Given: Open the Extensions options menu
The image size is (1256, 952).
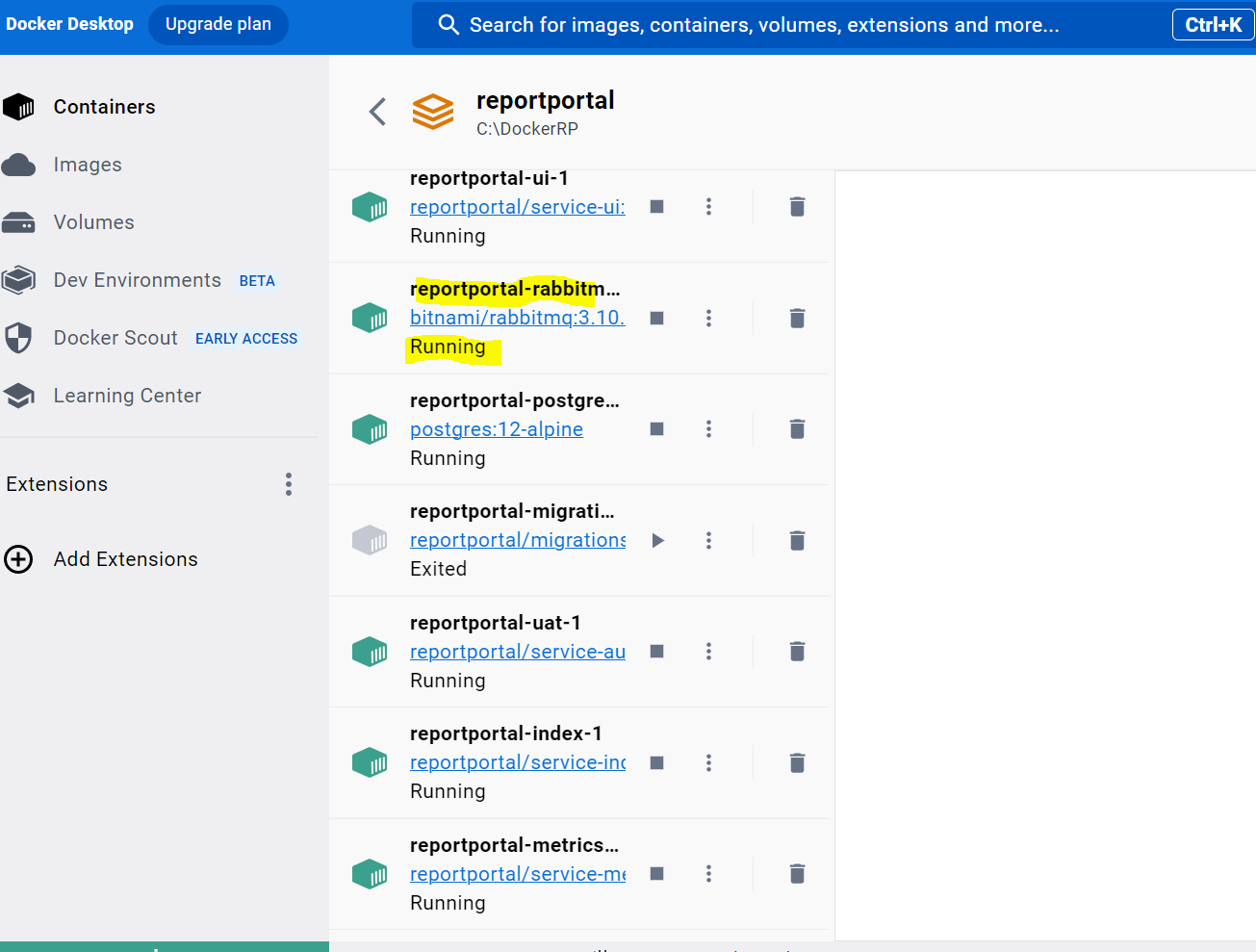Looking at the screenshot, I should click(288, 484).
